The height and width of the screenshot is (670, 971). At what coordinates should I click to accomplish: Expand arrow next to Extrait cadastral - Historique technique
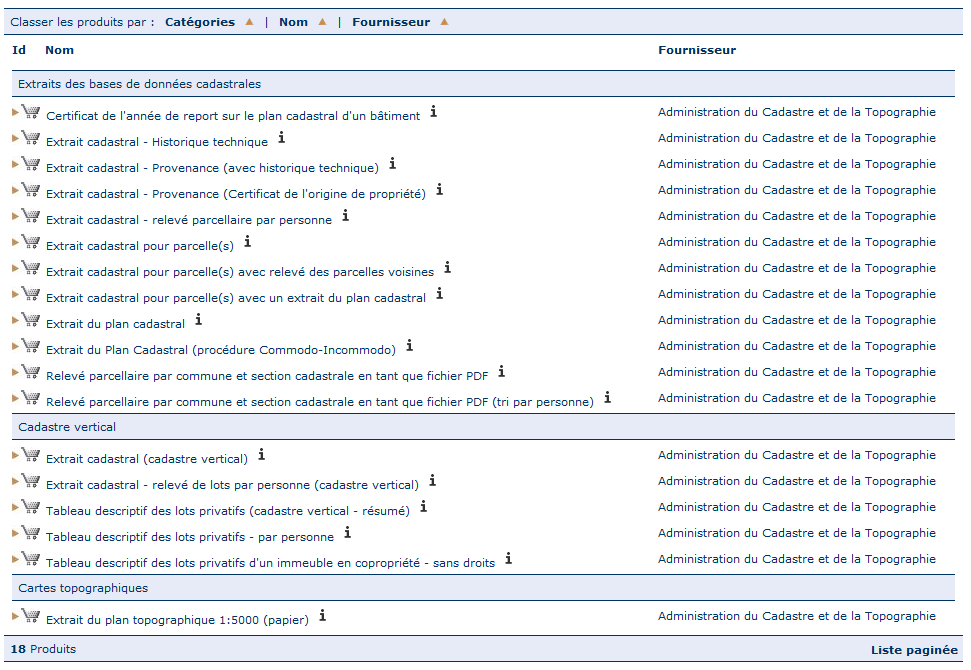point(15,139)
